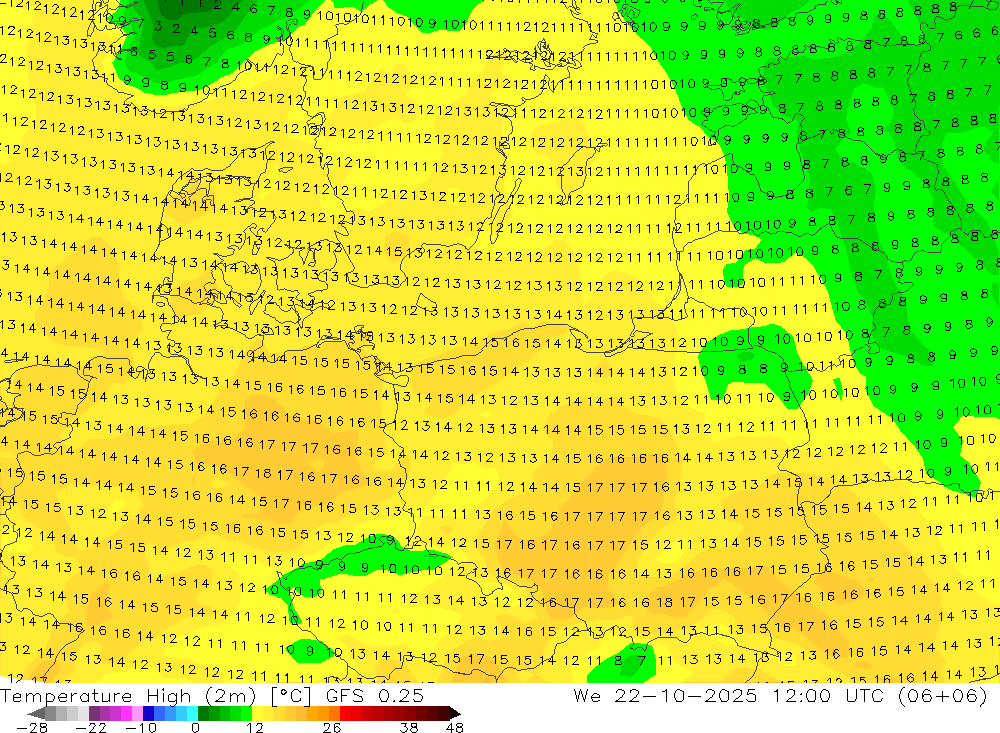The image size is (1000, 733).
Task: Click the 'GFS 0.25' model label
Action: click(375, 696)
